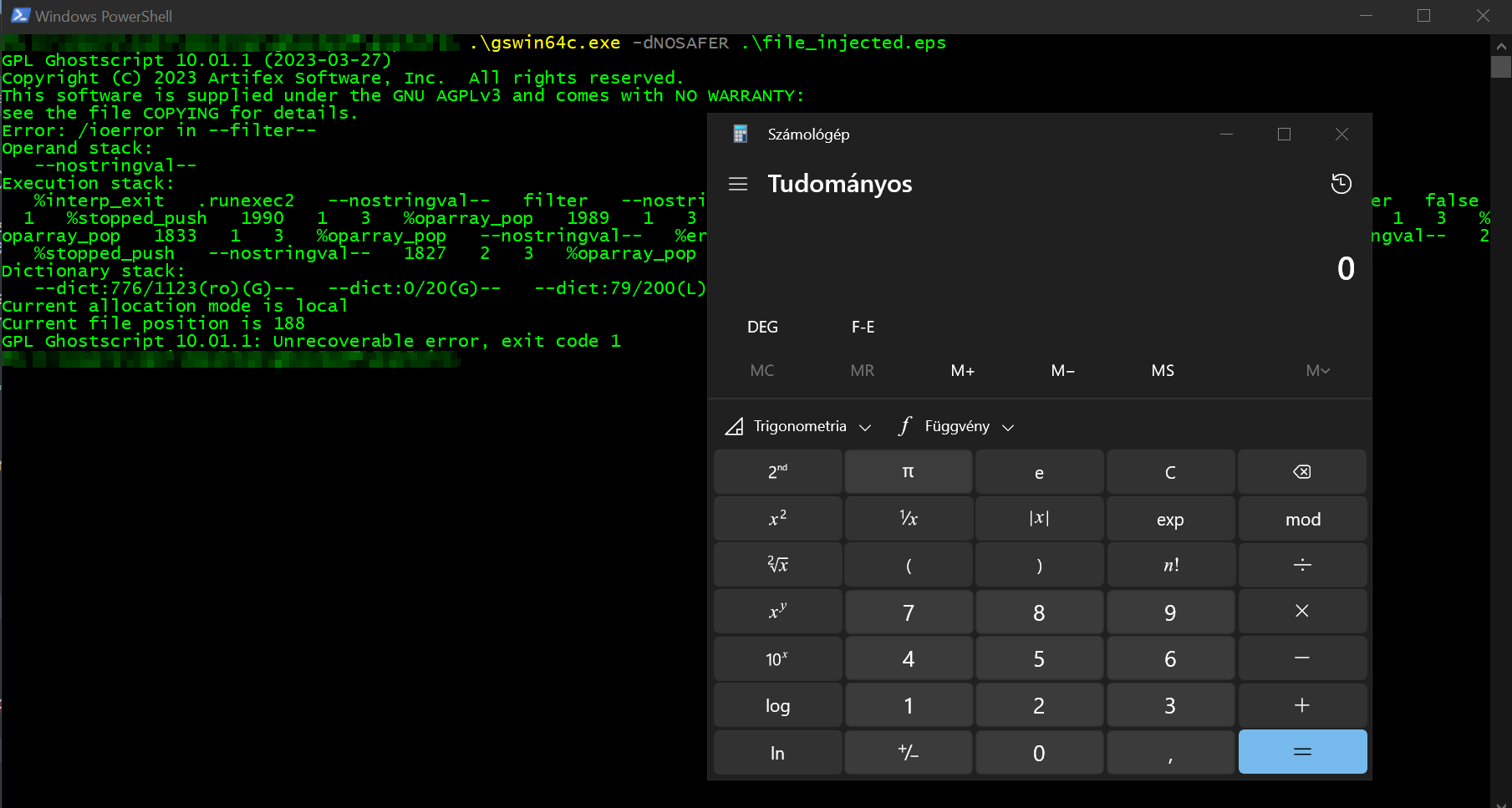The width and height of the screenshot is (1512, 808).
Task: Click digit 7 on calculator
Action: (x=909, y=612)
